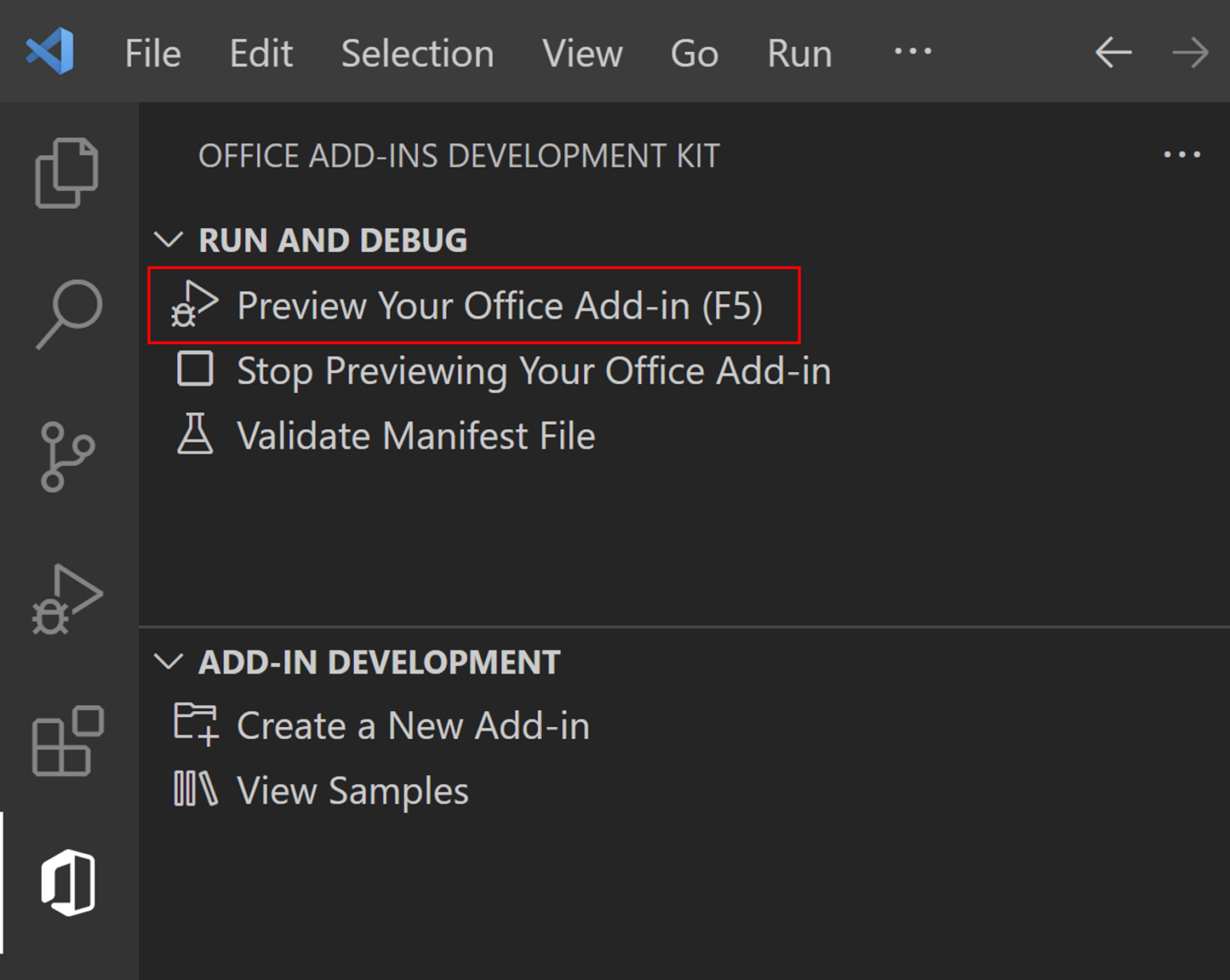Open more actions for the Office Add-ins panel
This screenshot has height=980, width=1230.
[x=1182, y=155]
